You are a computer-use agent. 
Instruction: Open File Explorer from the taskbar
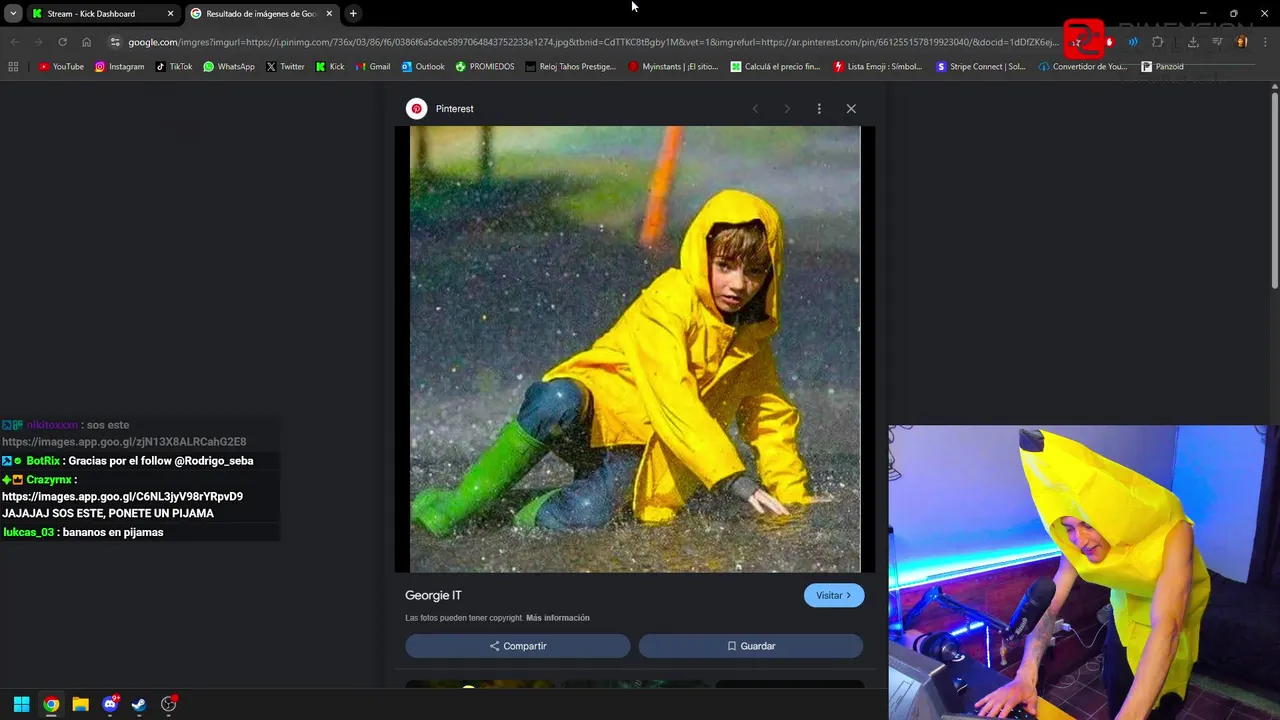(x=81, y=705)
